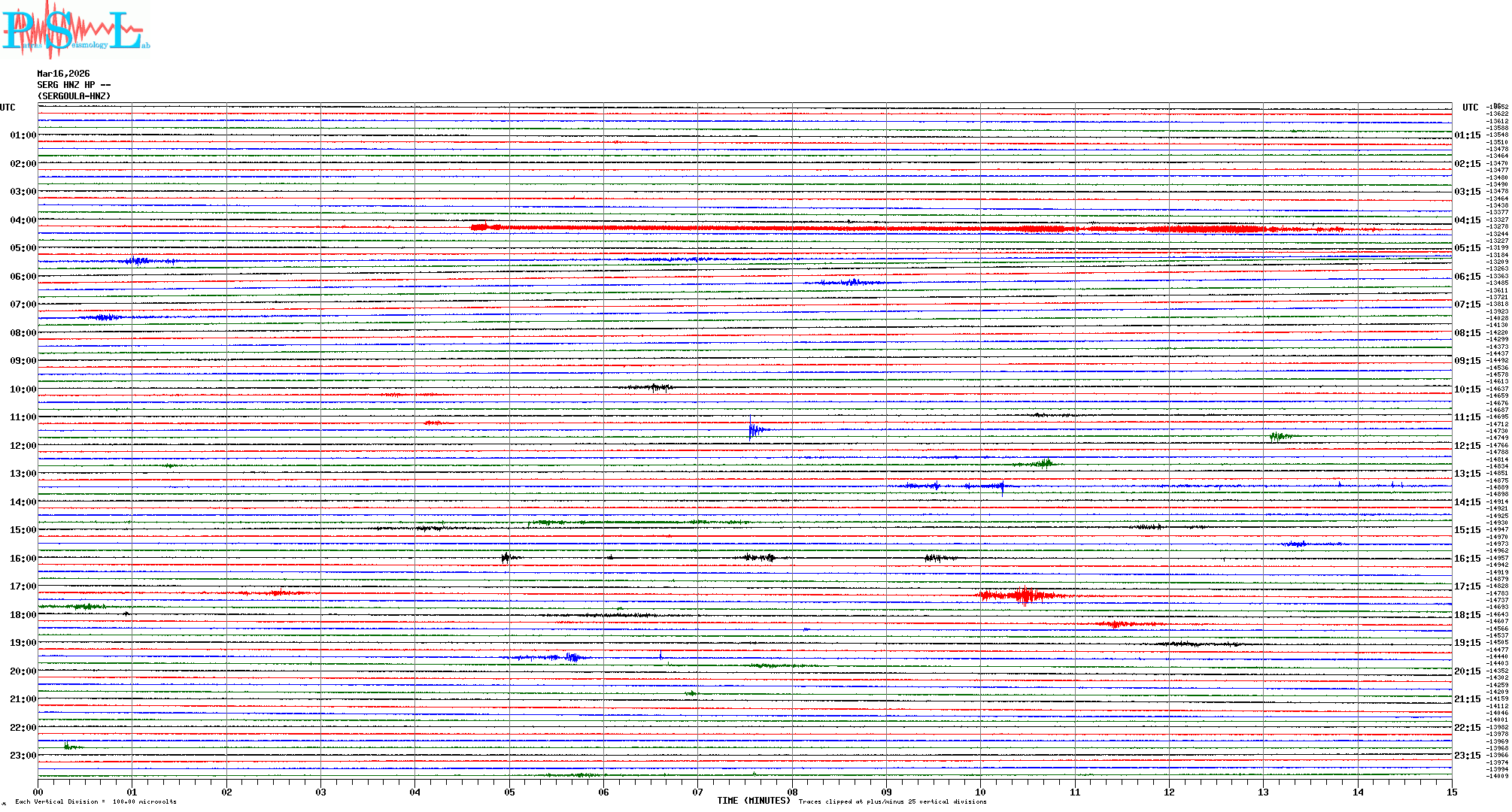Image resolution: width=1512 pixels, height=812 pixels.
Task: Click the 10 minute tick on bottom axis
Action: 980,792
